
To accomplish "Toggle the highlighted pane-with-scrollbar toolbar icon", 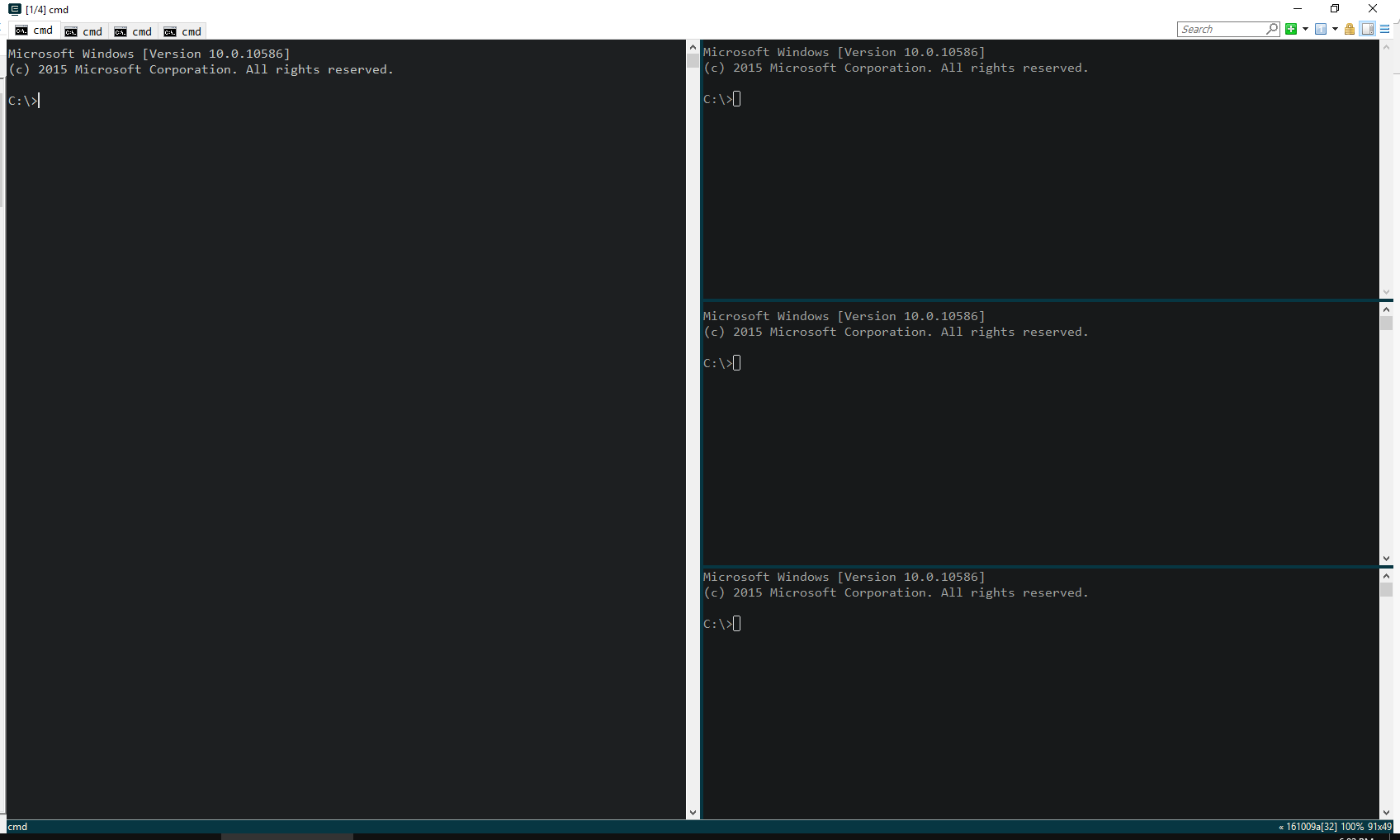I will coord(1368,29).
